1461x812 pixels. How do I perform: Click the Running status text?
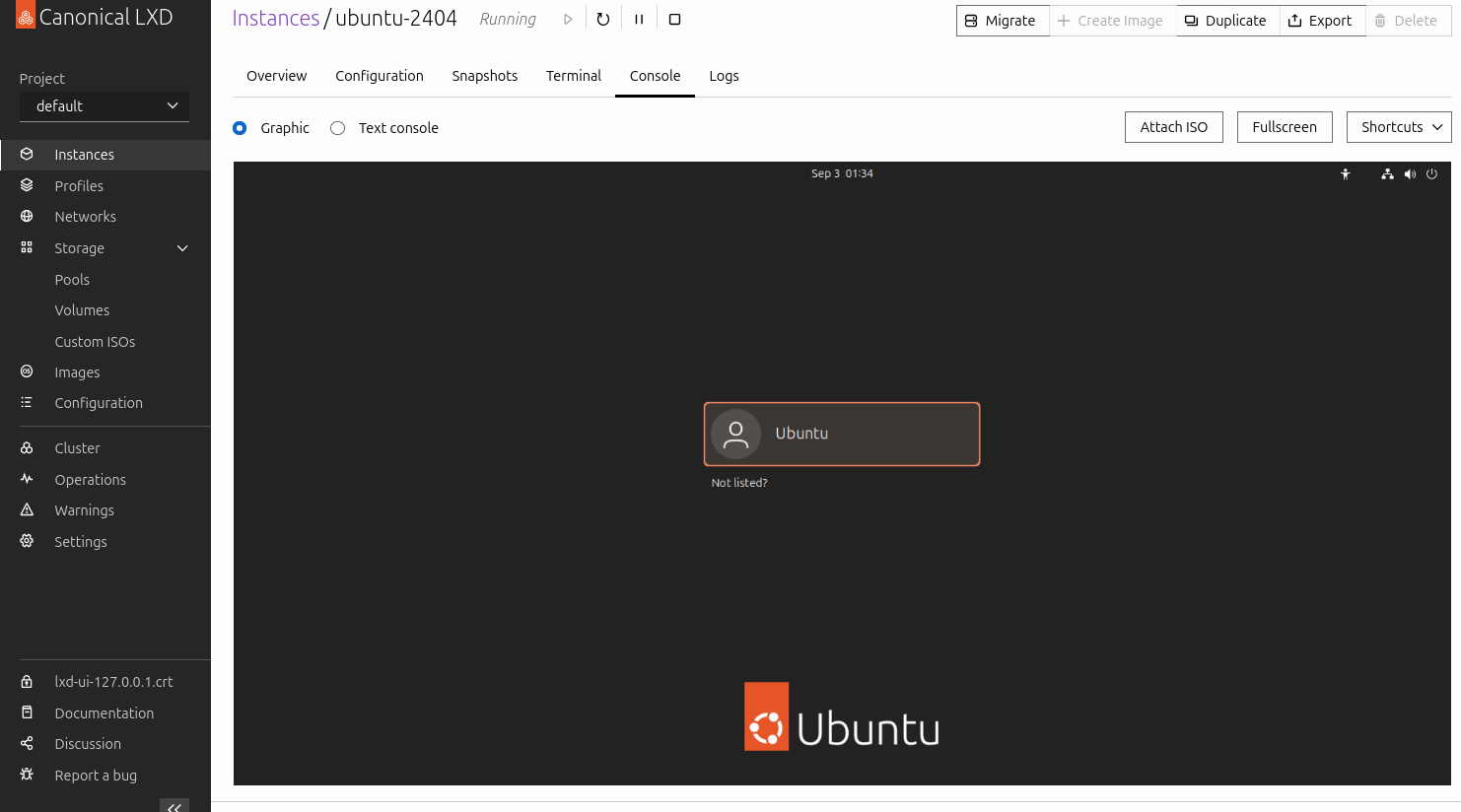click(508, 19)
